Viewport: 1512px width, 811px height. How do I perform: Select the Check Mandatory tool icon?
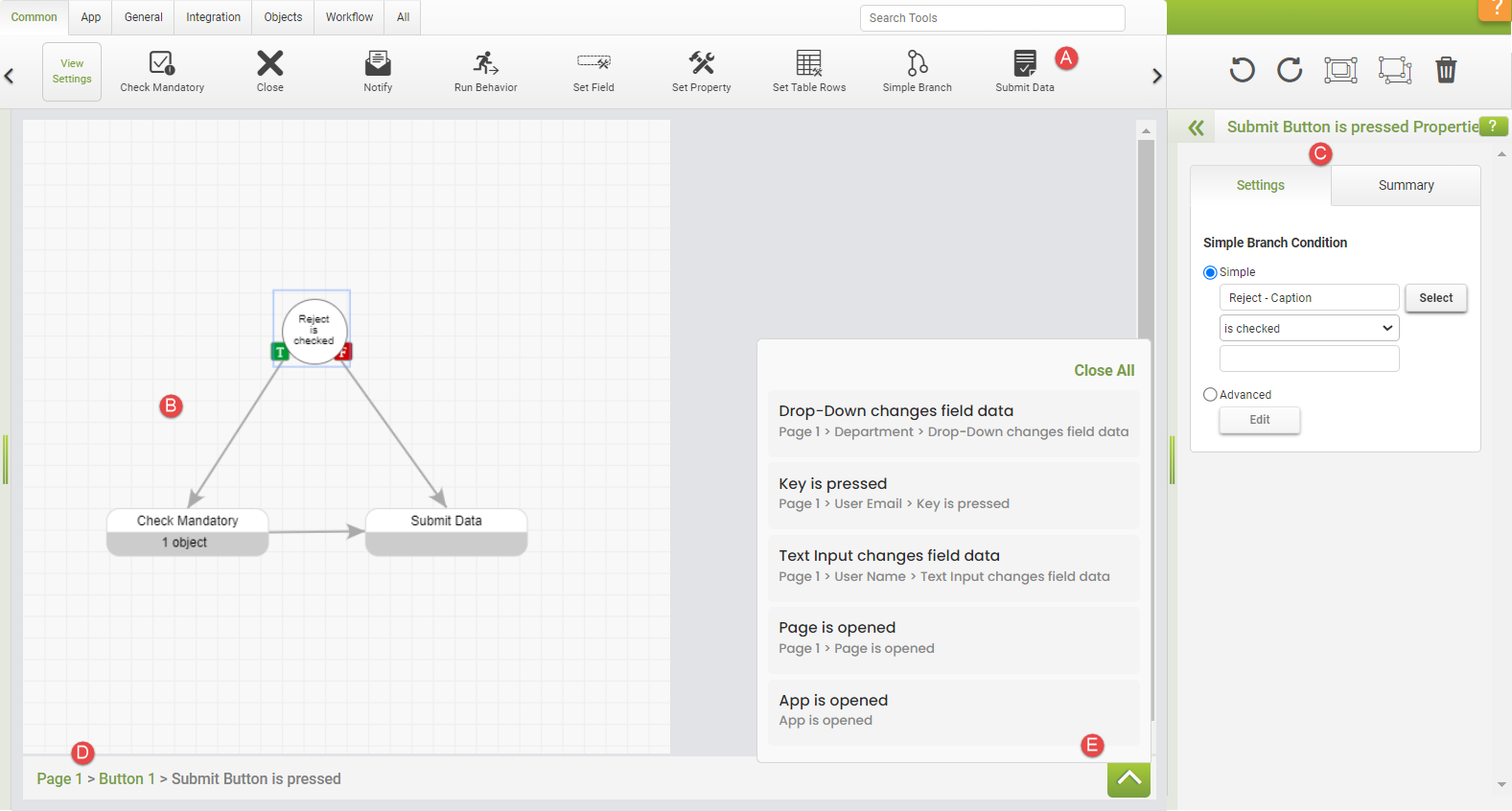point(161,64)
